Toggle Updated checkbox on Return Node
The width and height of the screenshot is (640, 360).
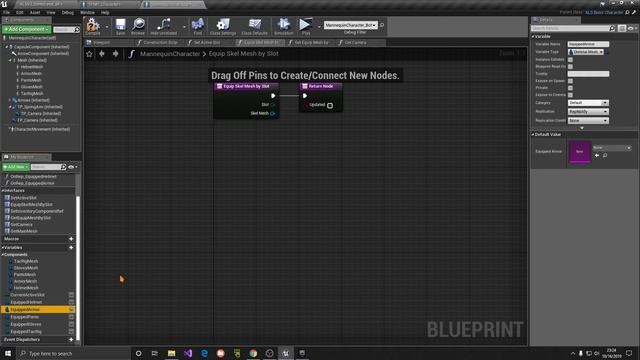330,106
